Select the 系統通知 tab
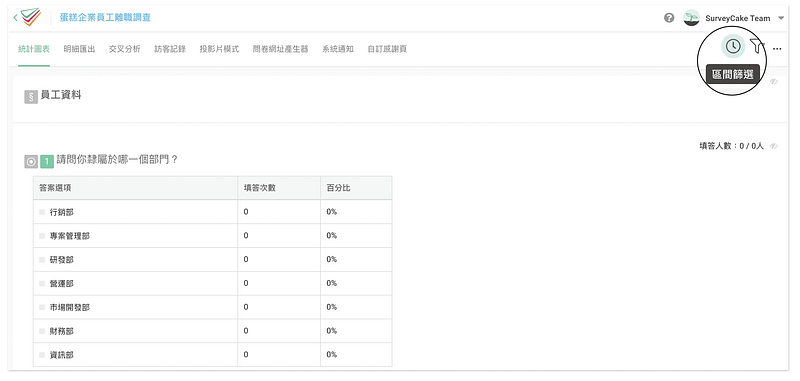This screenshot has height=381, width=800. point(338,49)
